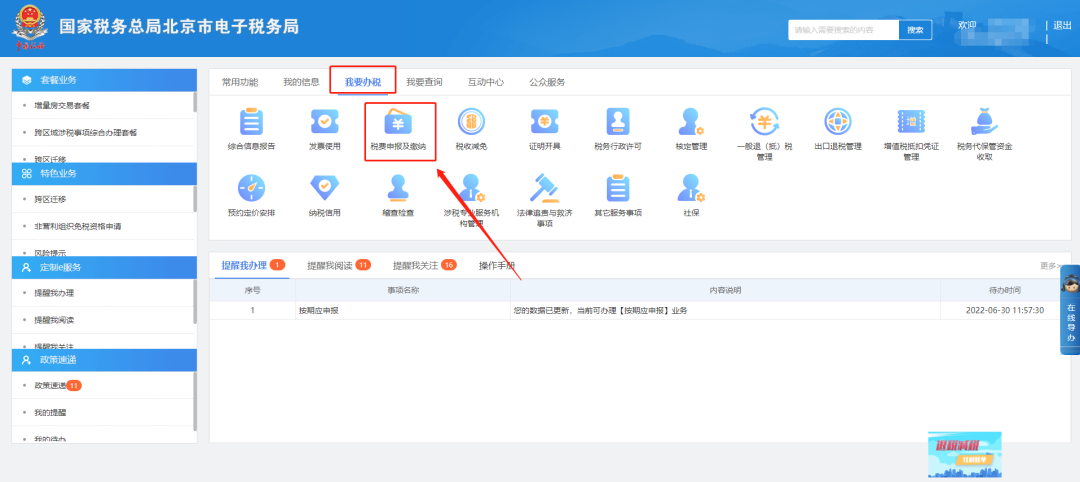Open 增值税抵扣凭证管理 icon

[x=911, y=122]
